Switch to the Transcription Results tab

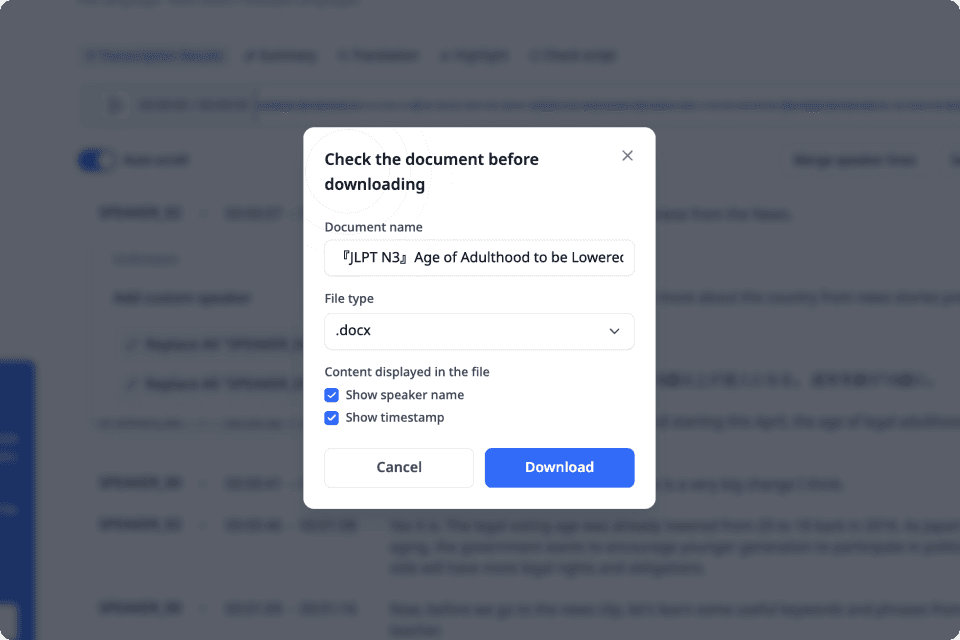point(154,56)
